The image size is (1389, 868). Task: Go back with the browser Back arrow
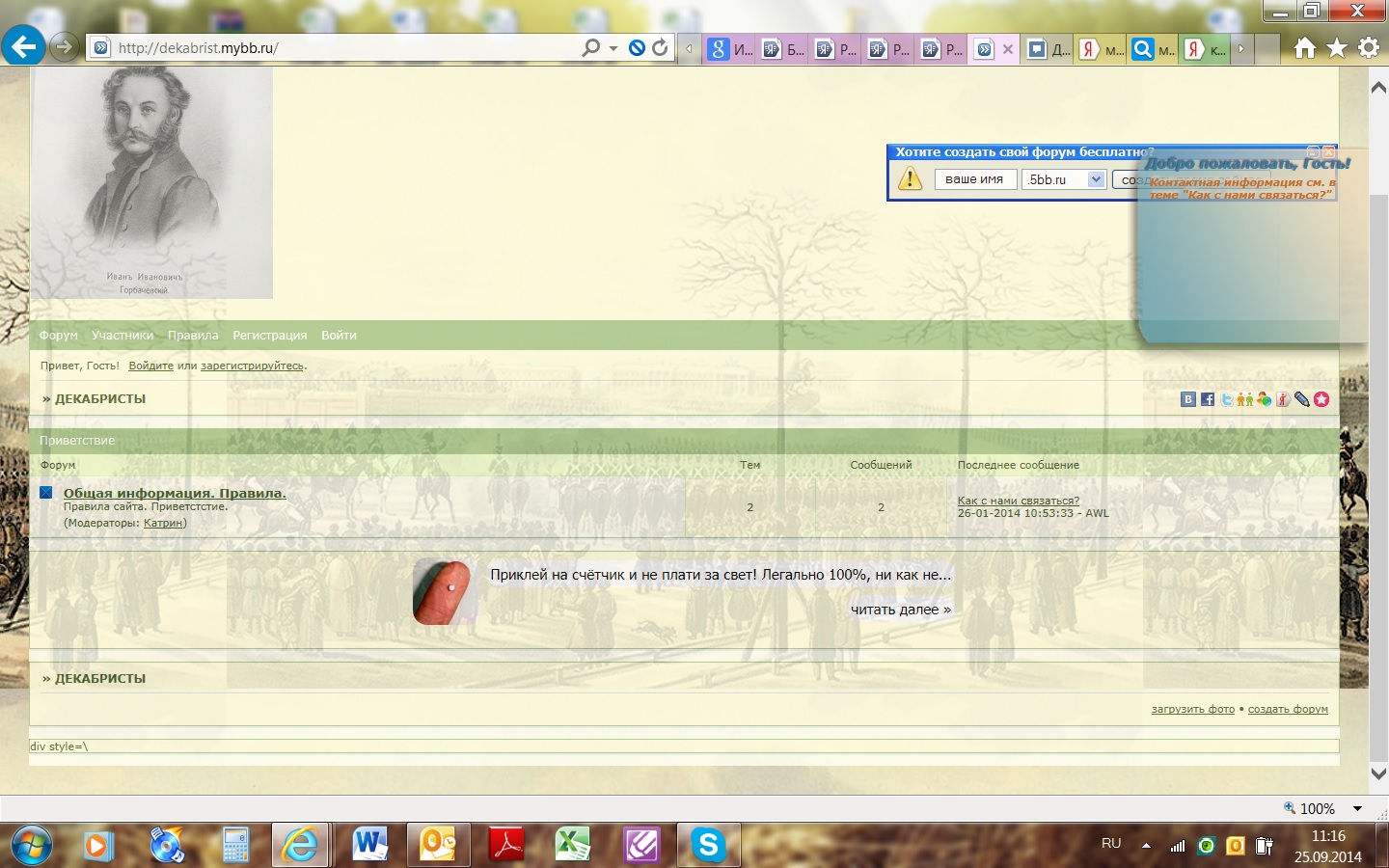[x=23, y=45]
